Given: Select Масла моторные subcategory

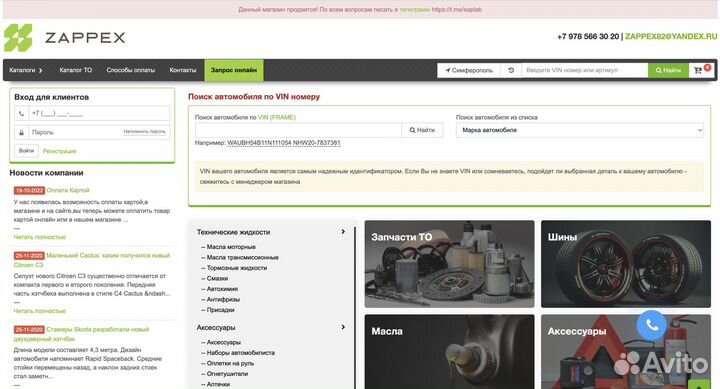Looking at the screenshot, I should point(231,247).
